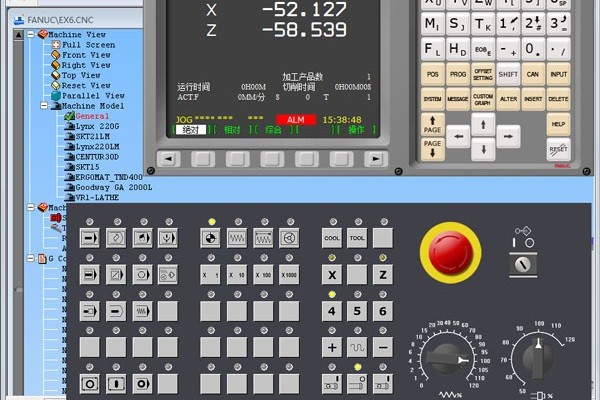Click the right-arrow softkey below the screen
The image size is (600, 400).
(x=375, y=158)
